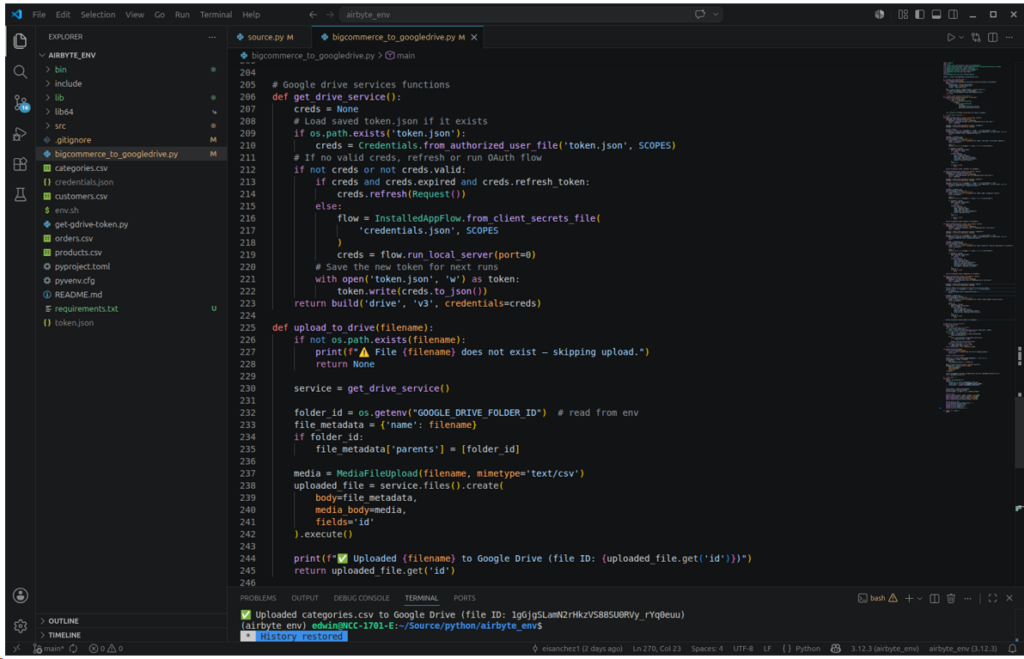Go back with the navigation arrow
This screenshot has height=659, width=1024.
313,14
